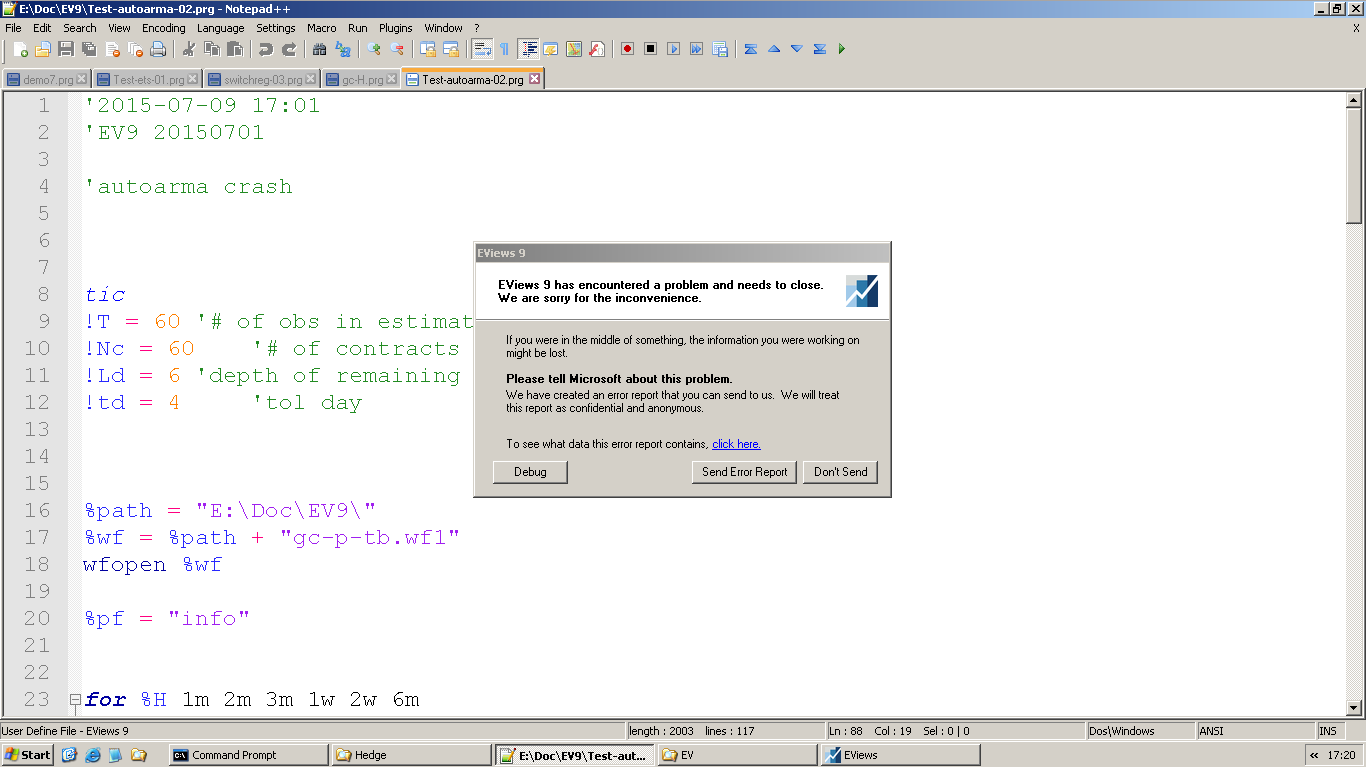Click the Save All toolbar icon
The width and height of the screenshot is (1366, 768).
(x=89, y=49)
